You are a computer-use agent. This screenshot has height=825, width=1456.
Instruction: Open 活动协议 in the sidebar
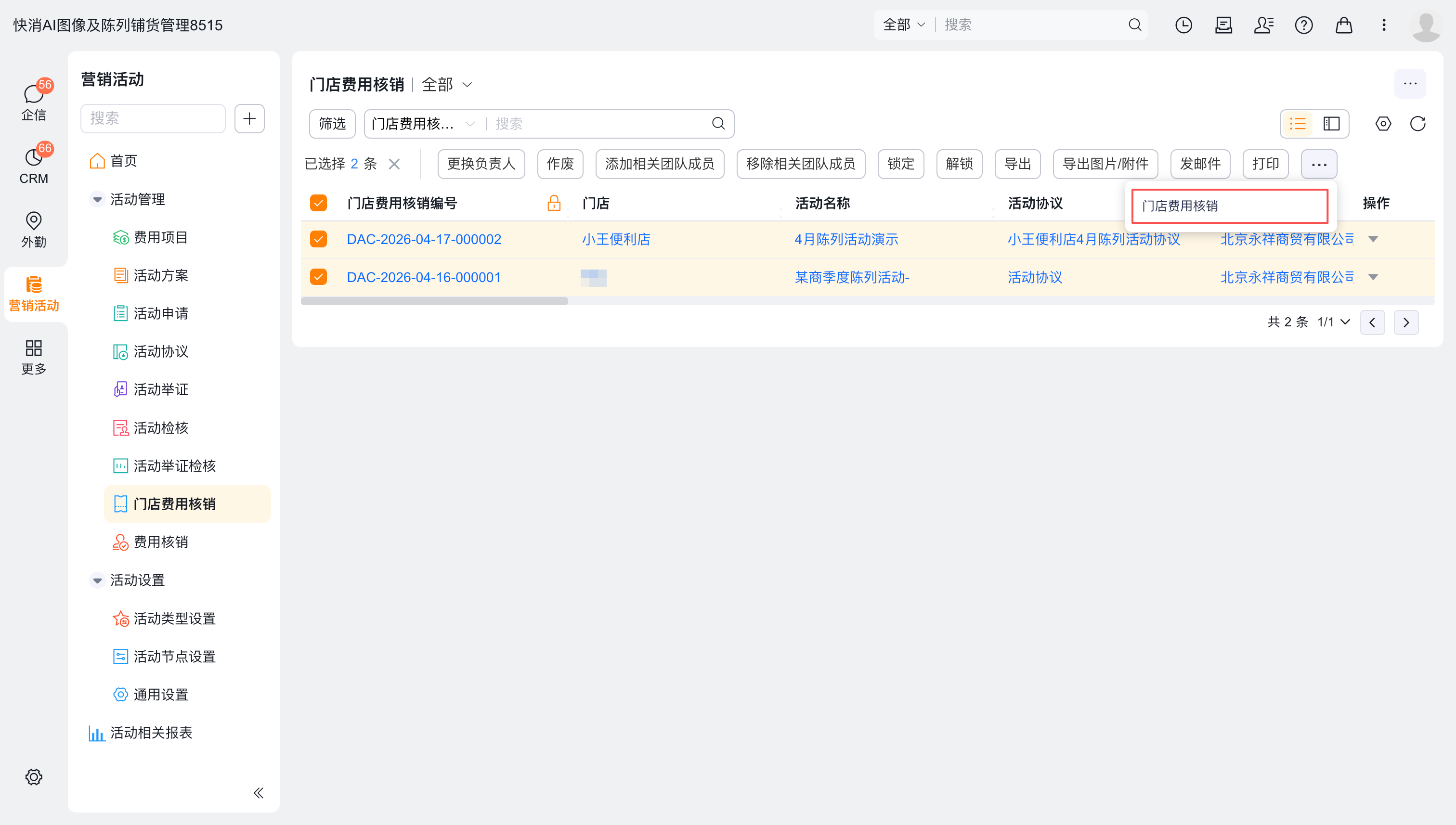(x=160, y=351)
